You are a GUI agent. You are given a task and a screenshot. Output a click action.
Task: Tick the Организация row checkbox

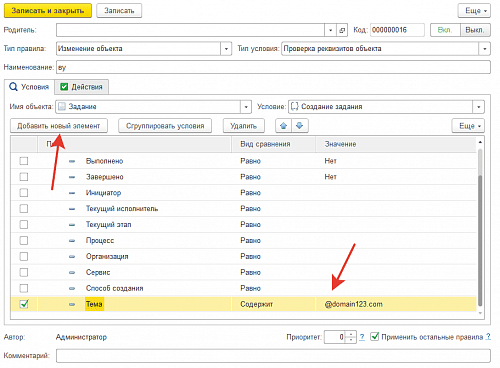[24, 256]
